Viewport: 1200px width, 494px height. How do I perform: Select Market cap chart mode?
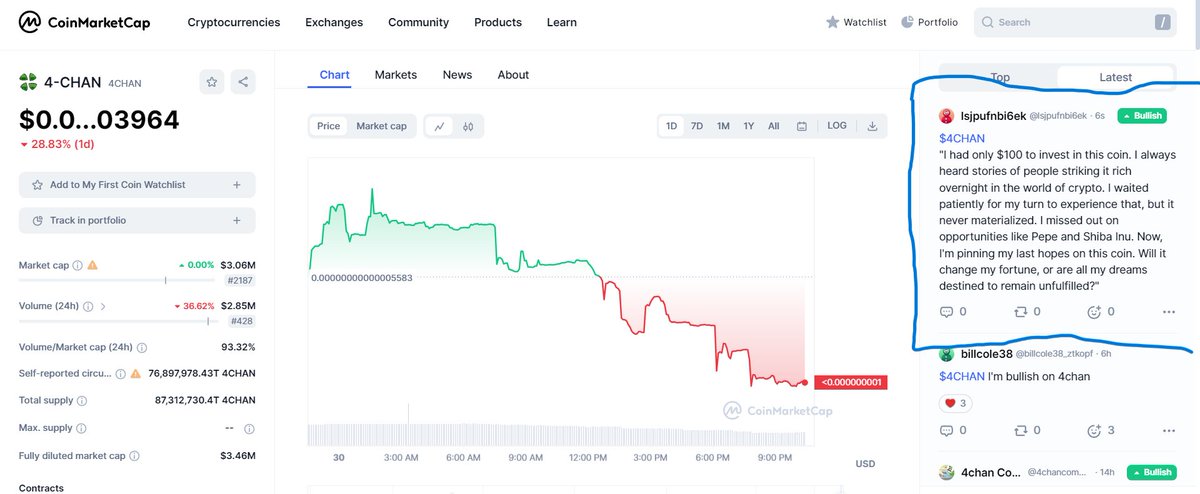(x=381, y=126)
